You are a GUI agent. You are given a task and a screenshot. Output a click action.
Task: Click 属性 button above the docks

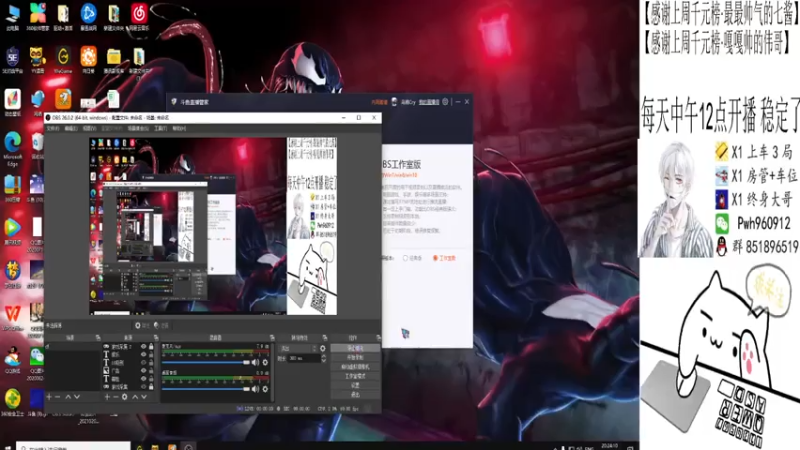(x=142, y=326)
